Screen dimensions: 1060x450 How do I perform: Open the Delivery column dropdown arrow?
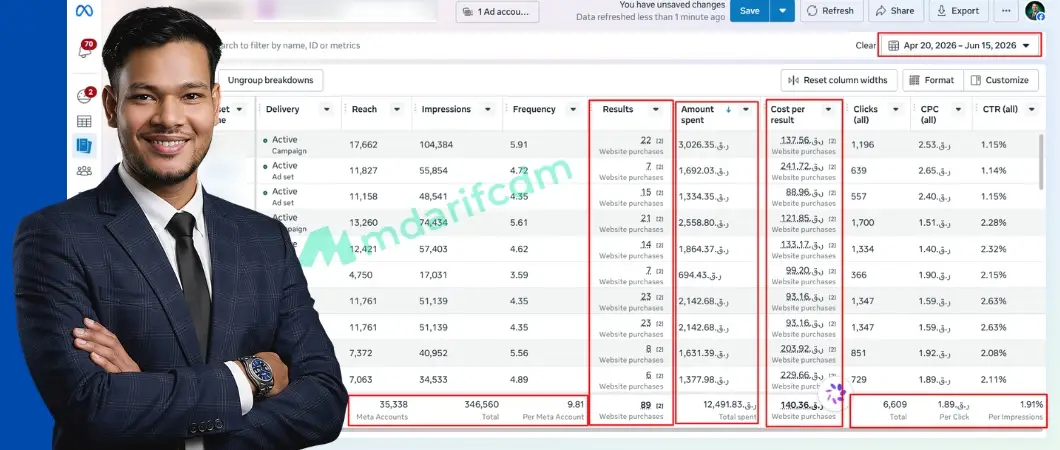click(327, 109)
